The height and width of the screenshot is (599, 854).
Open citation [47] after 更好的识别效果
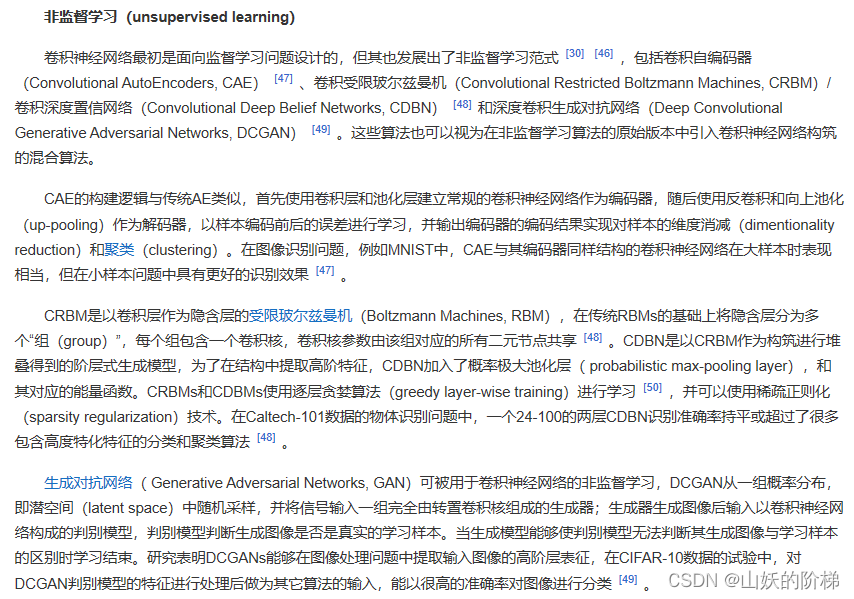tap(325, 270)
